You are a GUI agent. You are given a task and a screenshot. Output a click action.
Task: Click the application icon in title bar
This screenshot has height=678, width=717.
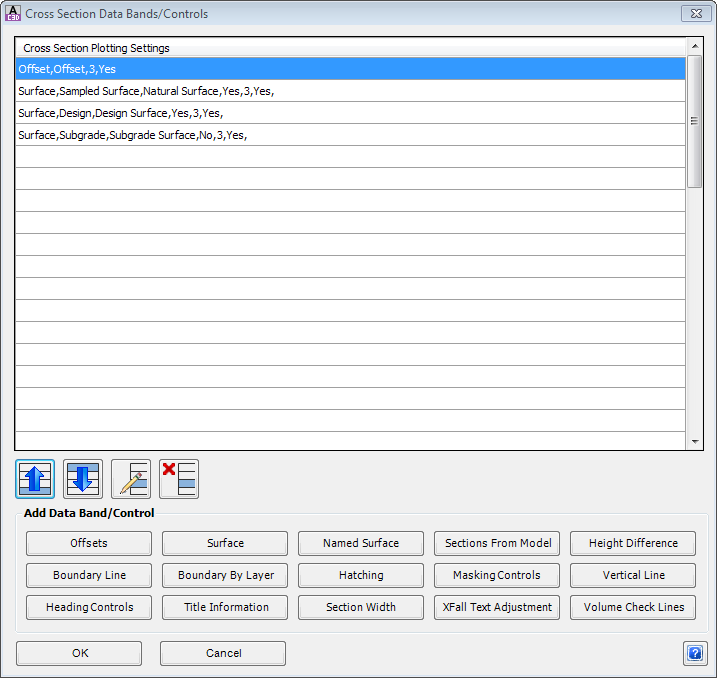13,13
